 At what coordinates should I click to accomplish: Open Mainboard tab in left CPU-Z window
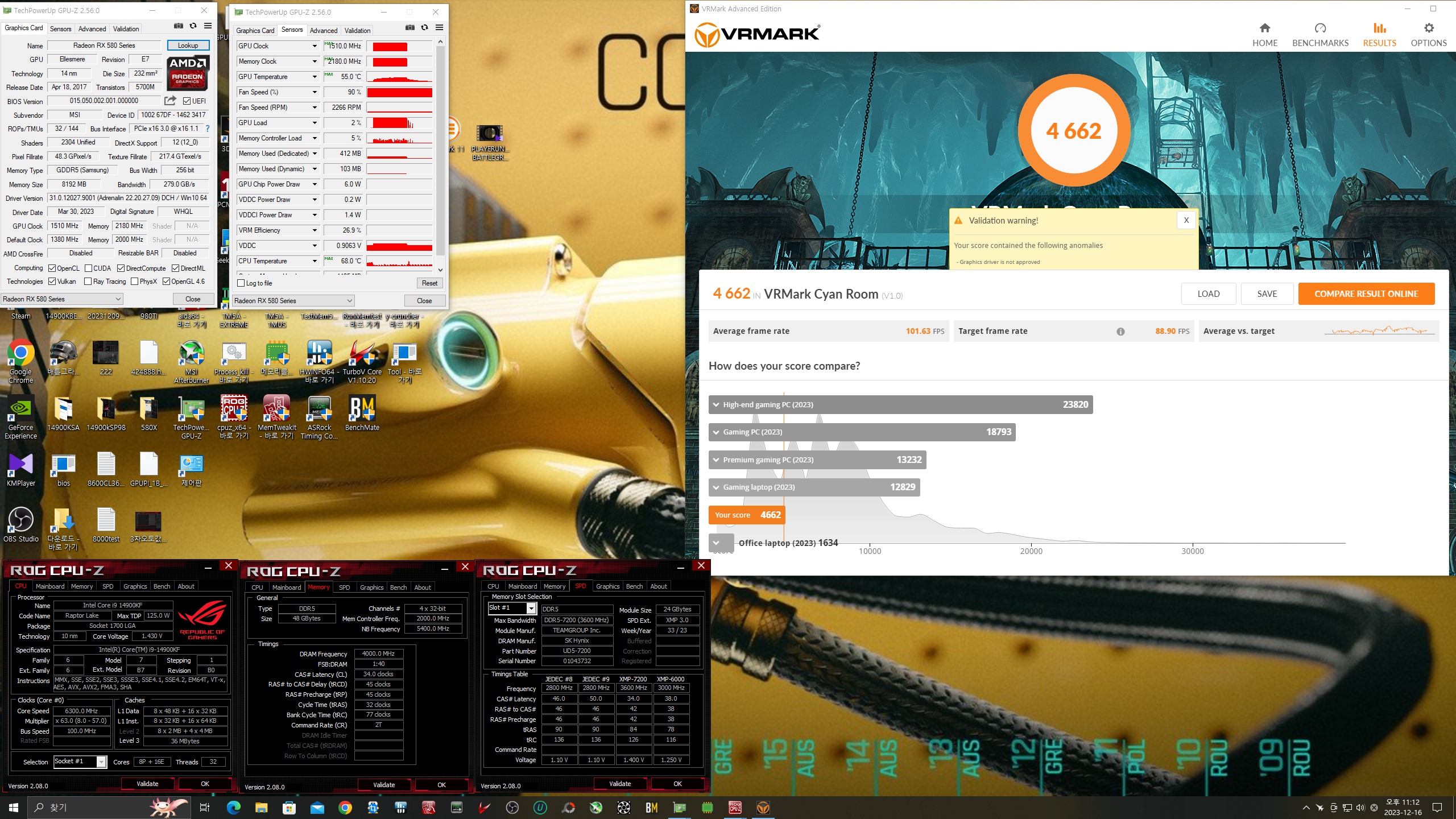pyautogui.click(x=50, y=586)
